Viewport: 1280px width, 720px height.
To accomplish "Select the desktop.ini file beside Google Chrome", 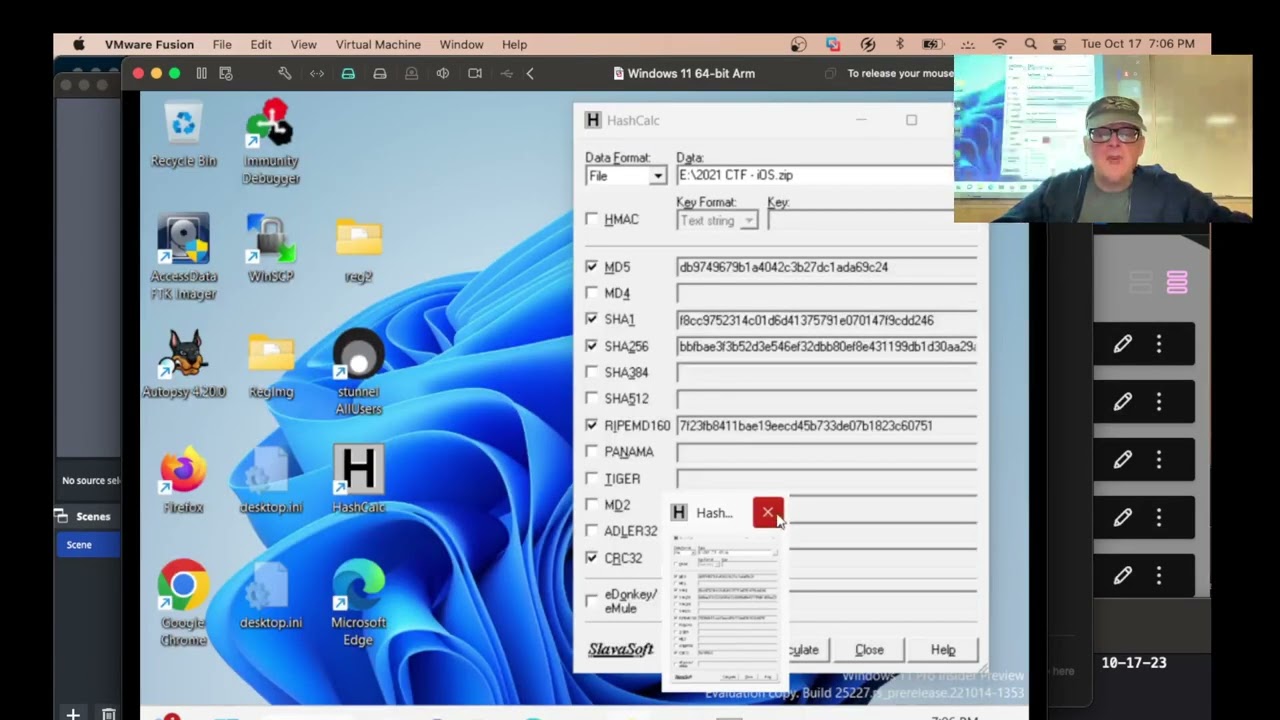I will click(x=270, y=595).
